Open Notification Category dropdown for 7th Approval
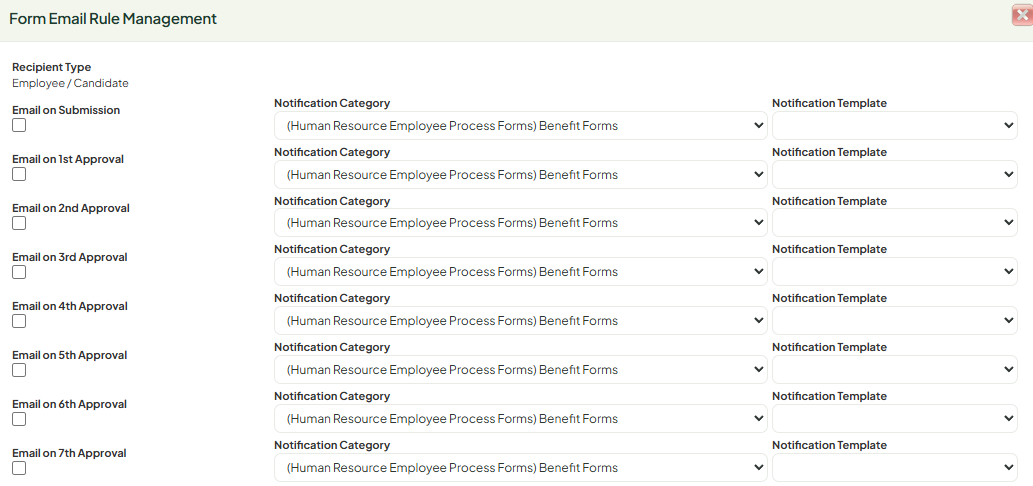This screenshot has height=486, width=1033. point(520,468)
